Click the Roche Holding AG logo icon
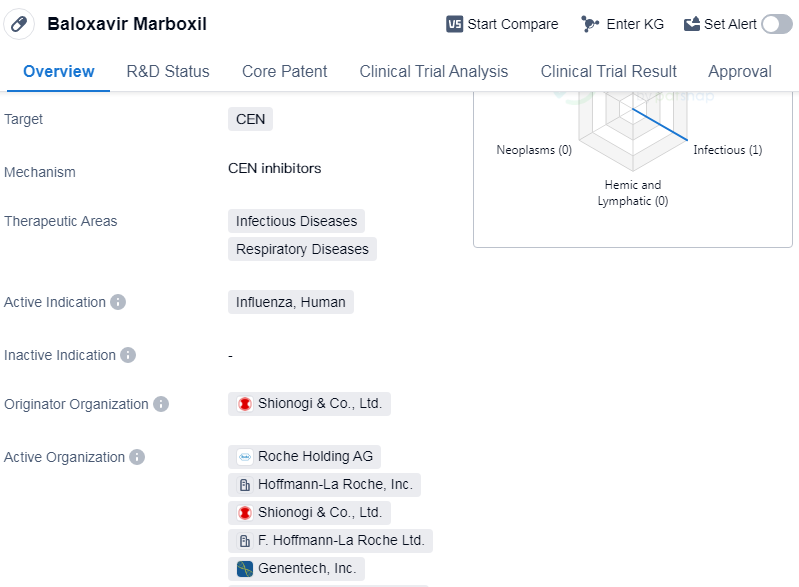Image resolution: width=799 pixels, height=587 pixels. 245,457
